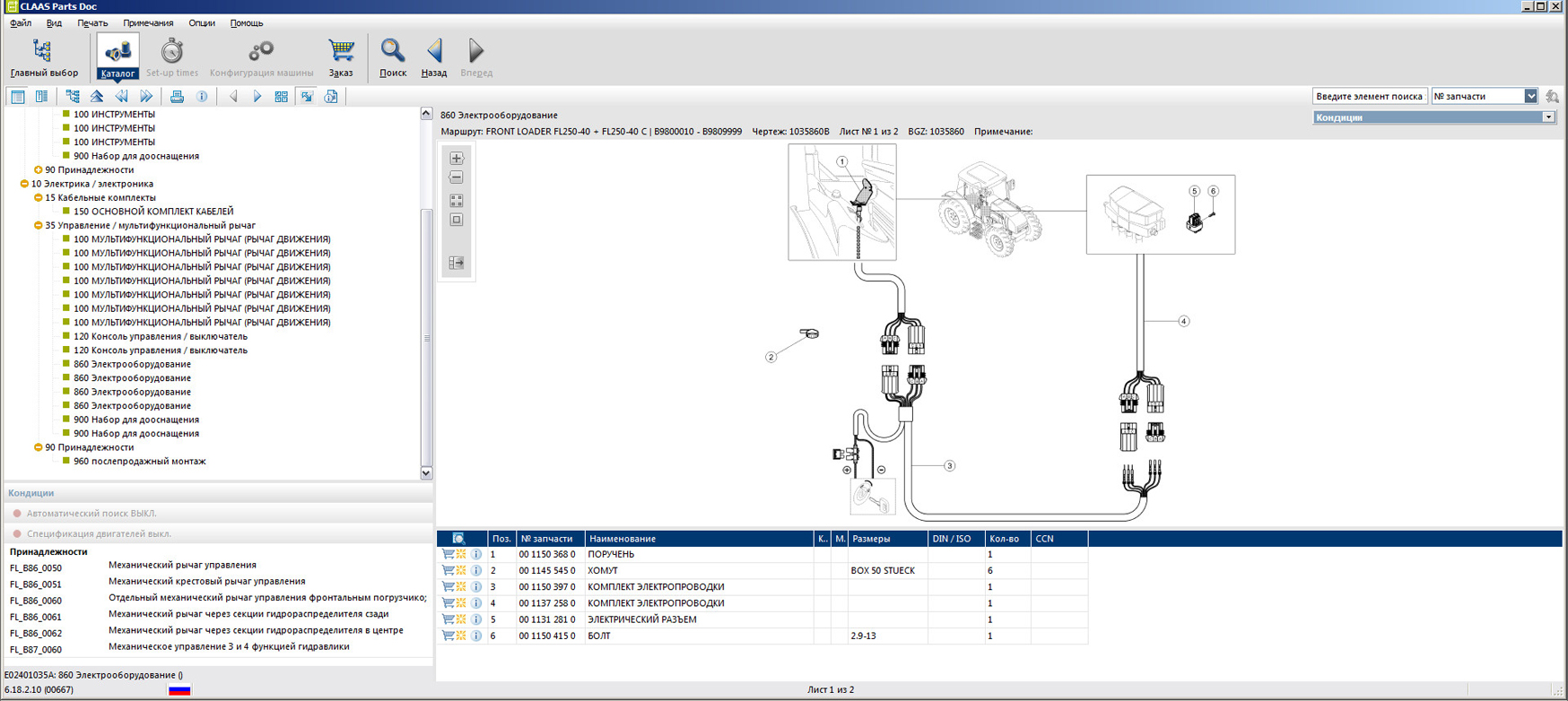Image resolution: width=1568 pixels, height=701 pixels.
Task: Toggle the list view panel button
Action: click(17, 97)
